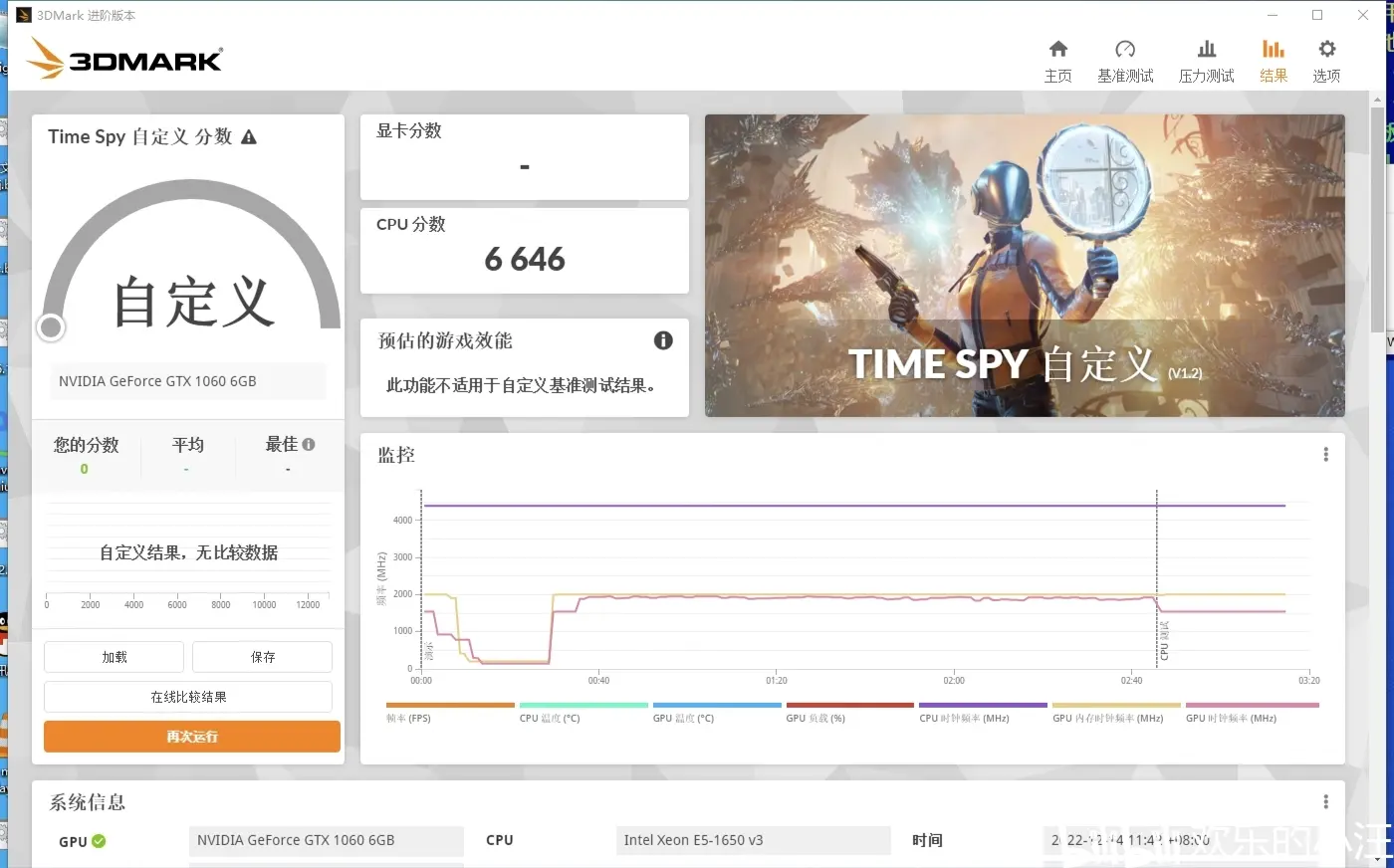
Task: Open the 系统信息 panel three-dot menu
Action: (1325, 801)
